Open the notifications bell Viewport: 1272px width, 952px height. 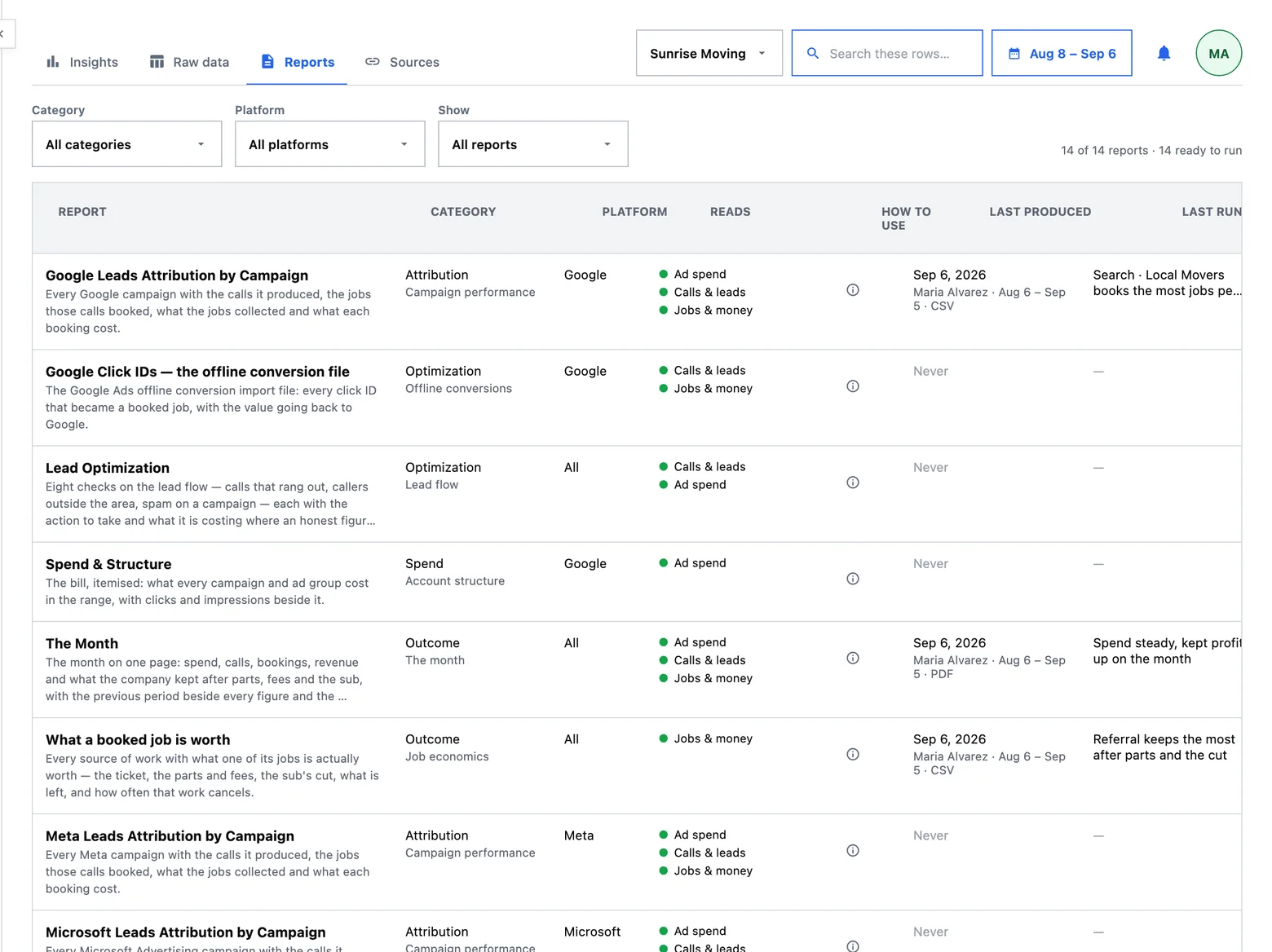click(1164, 53)
